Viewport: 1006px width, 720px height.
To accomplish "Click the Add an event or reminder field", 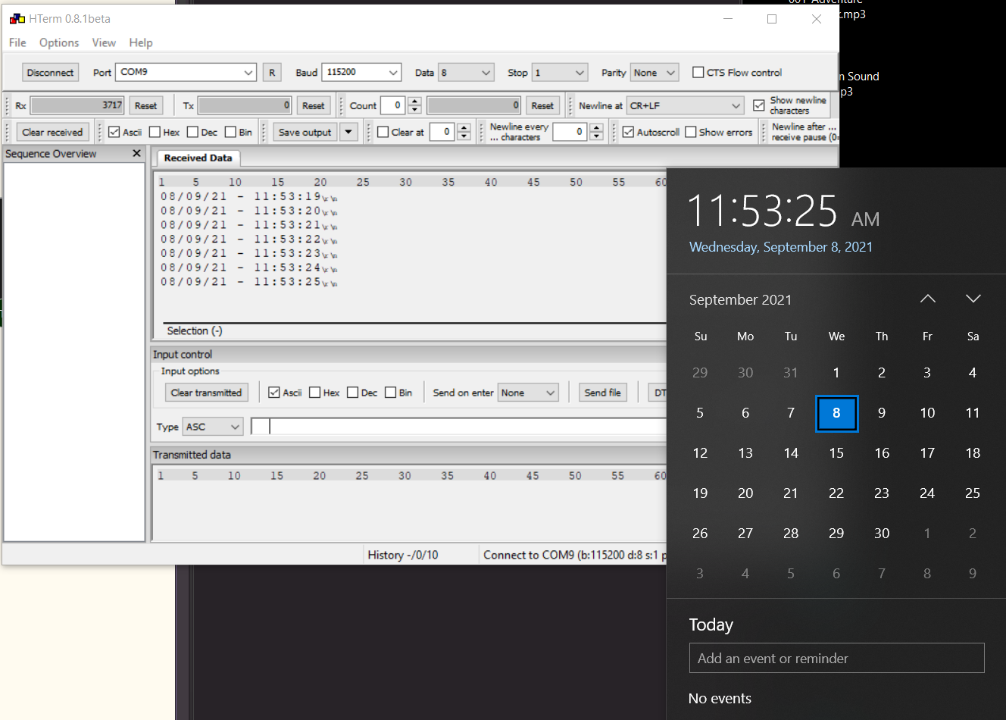I will [836, 658].
